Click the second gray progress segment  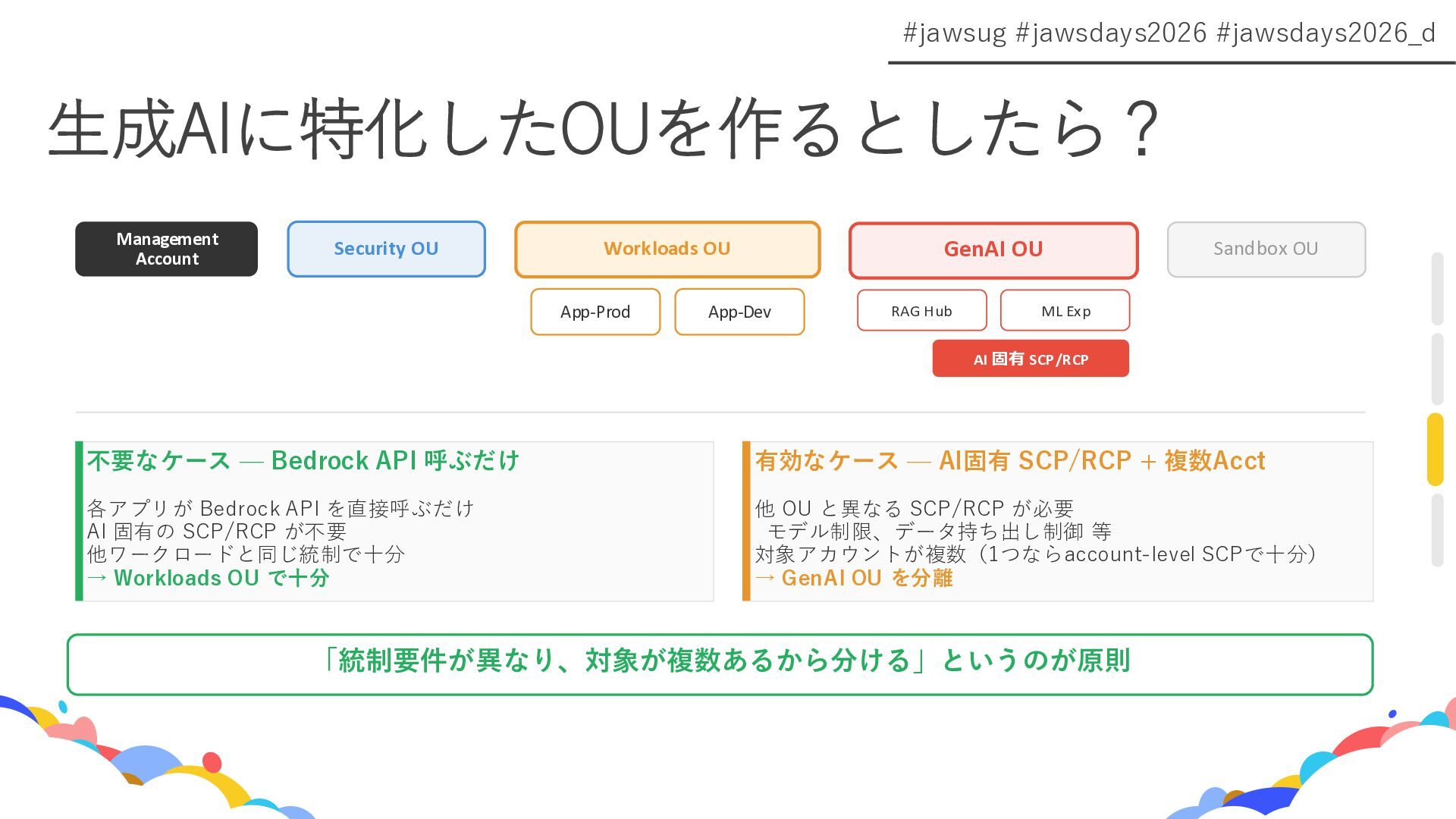1436,369
